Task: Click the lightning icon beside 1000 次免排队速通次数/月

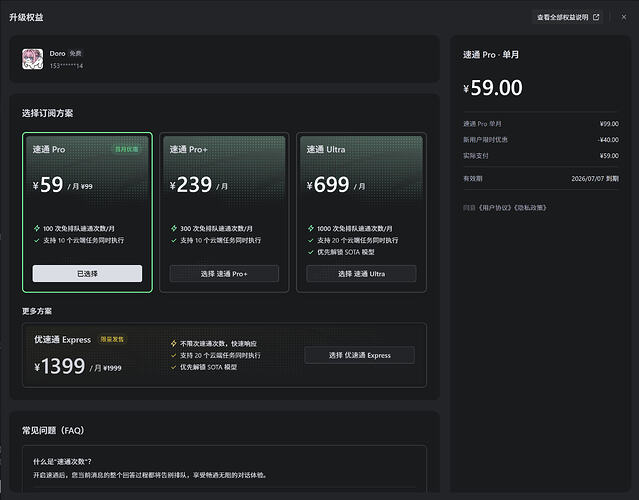Action: pos(311,228)
